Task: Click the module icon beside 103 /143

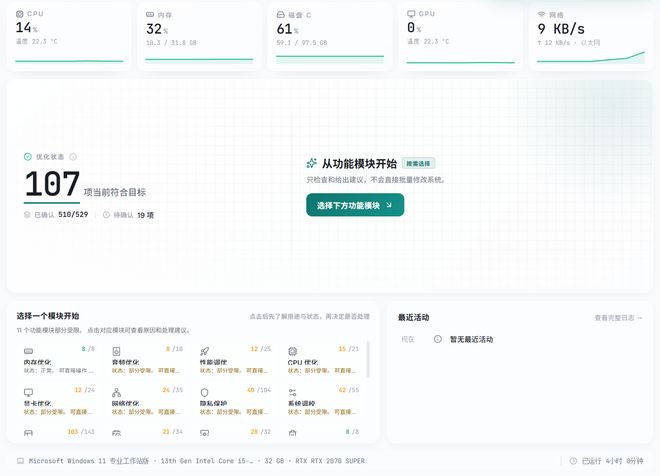Action: coord(28,433)
